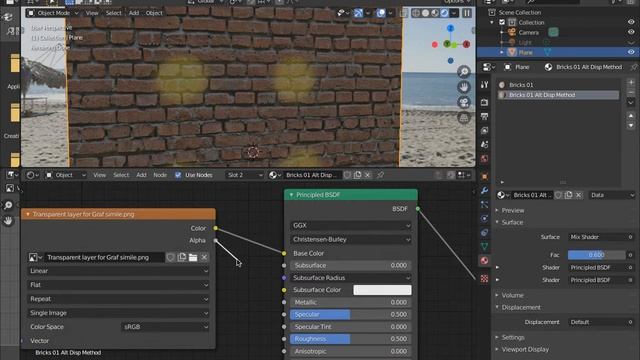Select the Bricks 01 Alt Disp Method slot
The width and height of the screenshot is (640, 360).
[558, 95]
